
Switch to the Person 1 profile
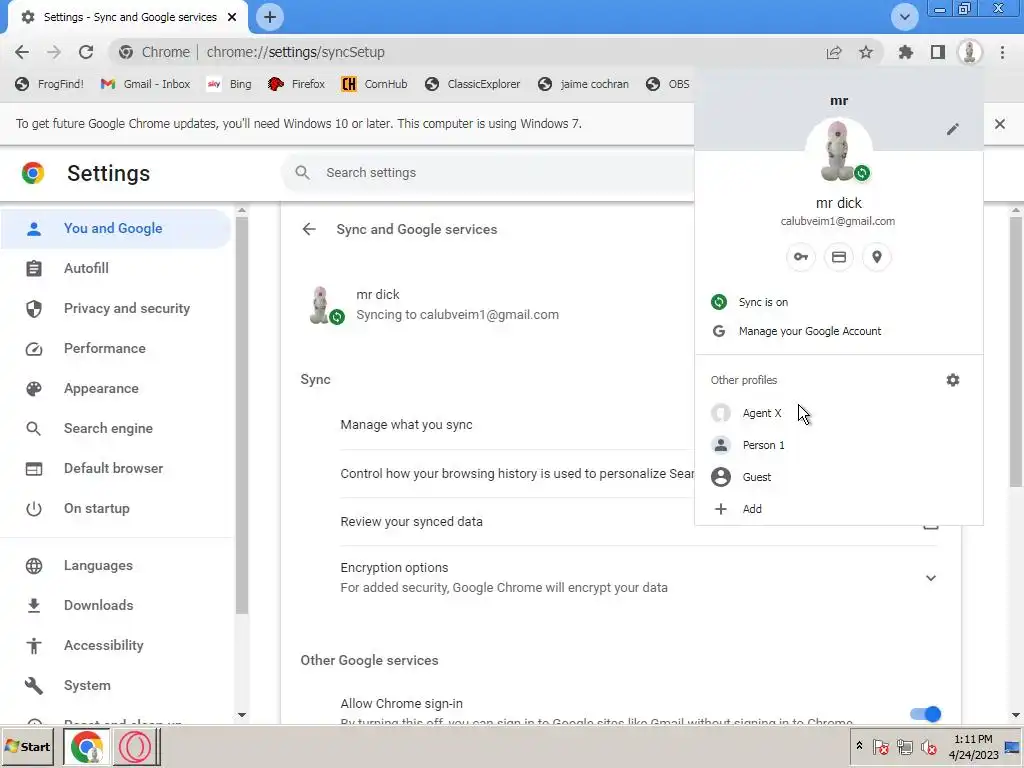(x=839, y=445)
